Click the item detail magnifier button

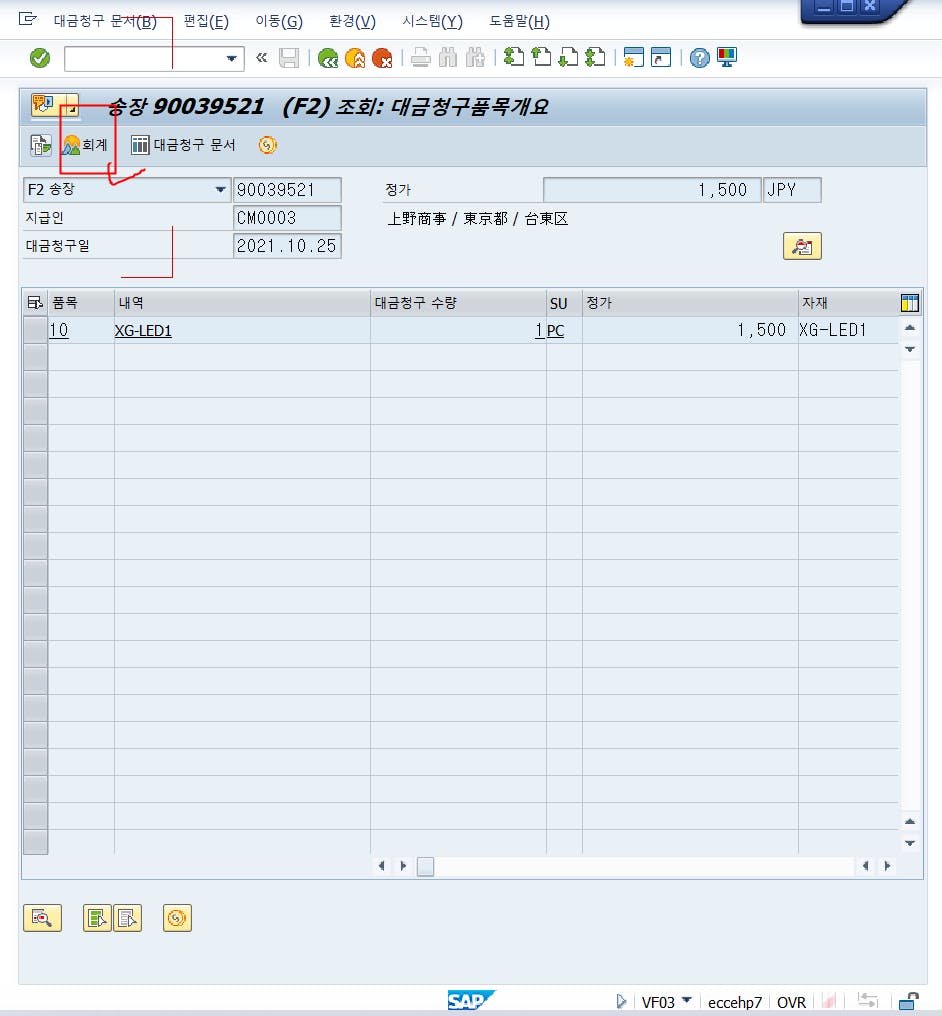[x=43, y=918]
